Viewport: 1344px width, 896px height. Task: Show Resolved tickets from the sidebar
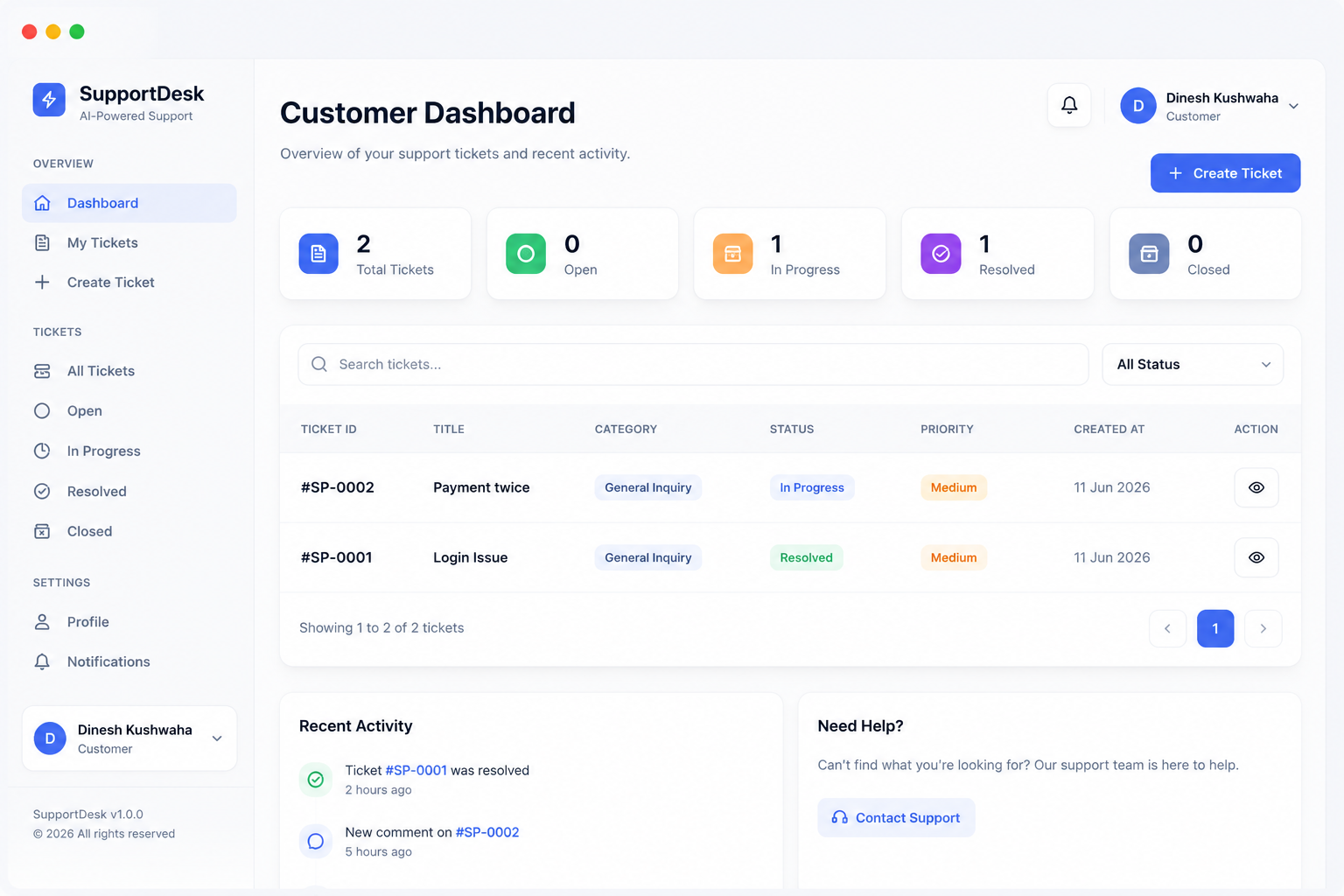(129, 492)
